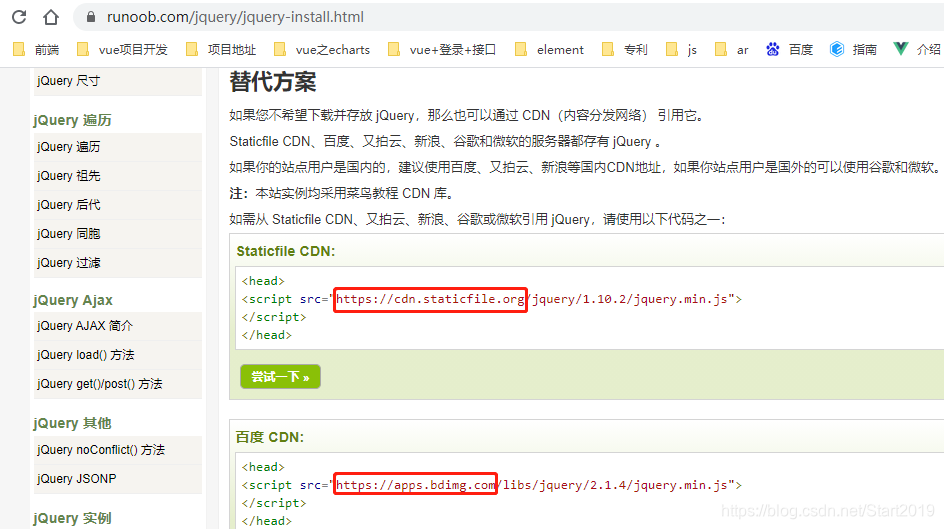
Task: Open jQuery 同胞 sidebar link
Action: click(x=118, y=234)
